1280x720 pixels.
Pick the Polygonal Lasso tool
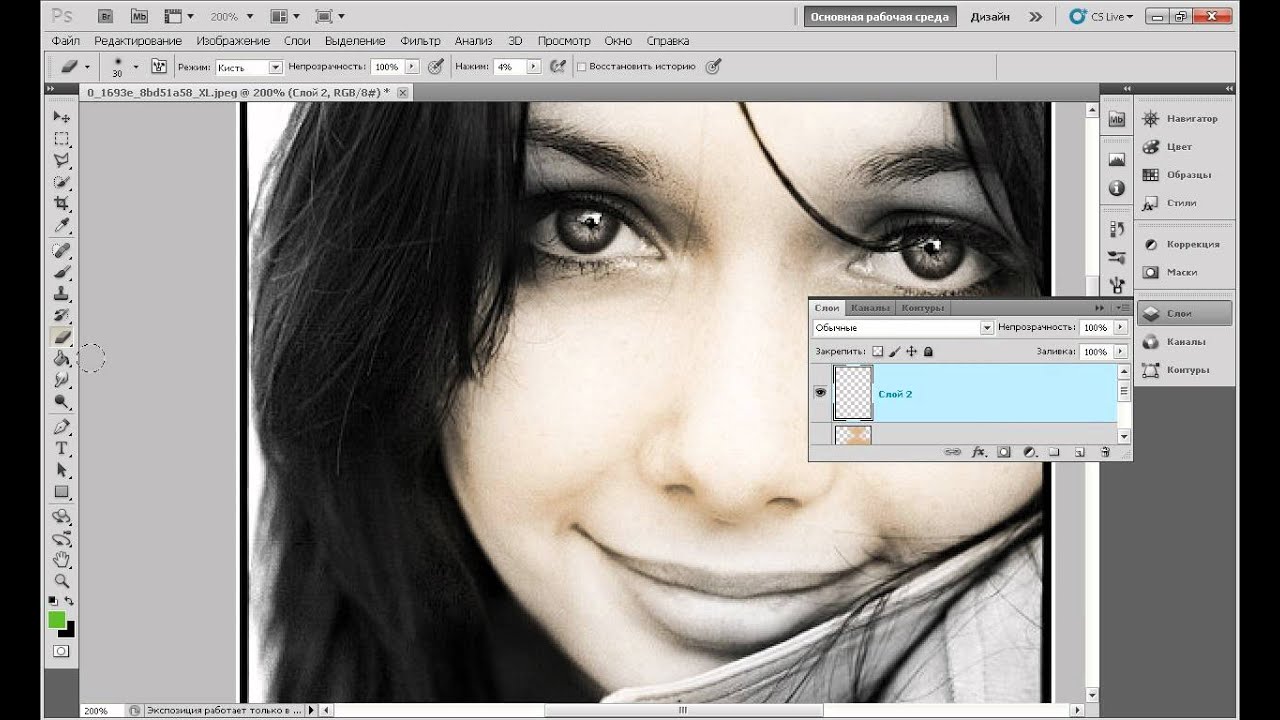[x=62, y=161]
